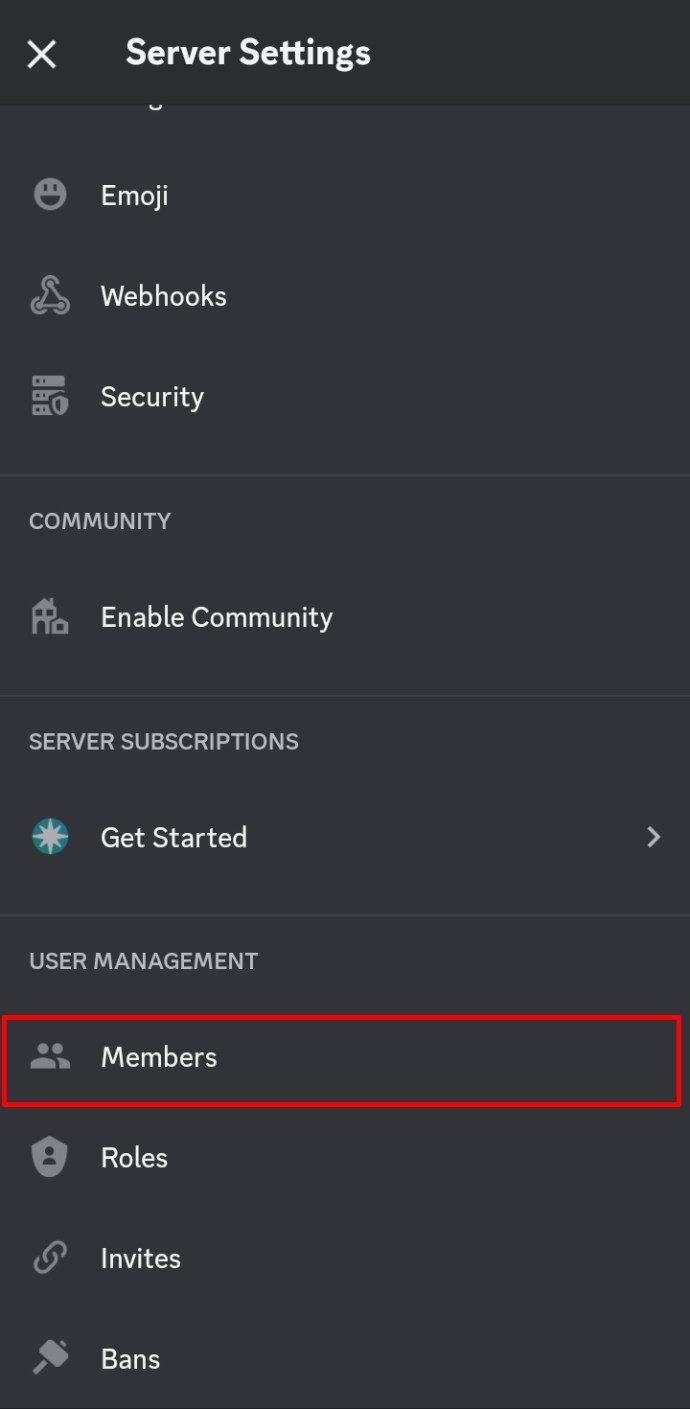Open the Bans list entry
The height and width of the screenshot is (1409, 690).
click(345, 1358)
